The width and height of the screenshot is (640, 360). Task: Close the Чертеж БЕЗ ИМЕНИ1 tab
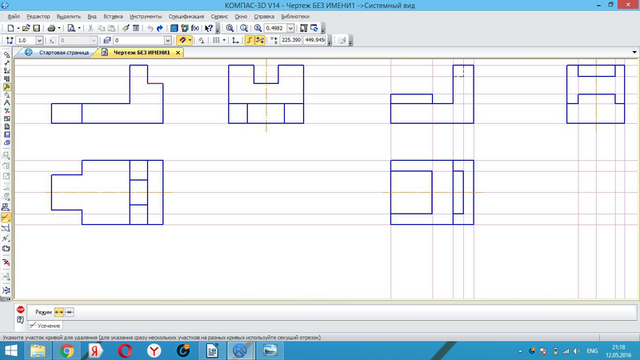178,53
